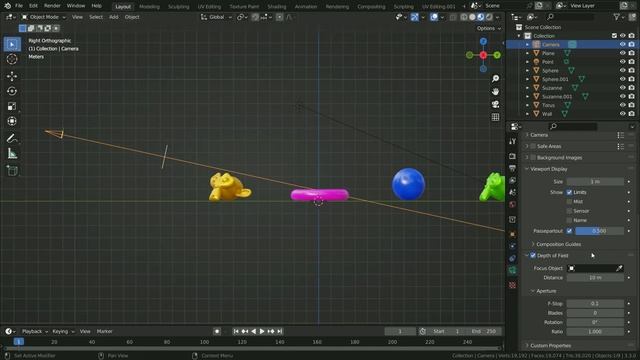Hide the Torus object in viewport
640x360 pixels.
[622, 105]
